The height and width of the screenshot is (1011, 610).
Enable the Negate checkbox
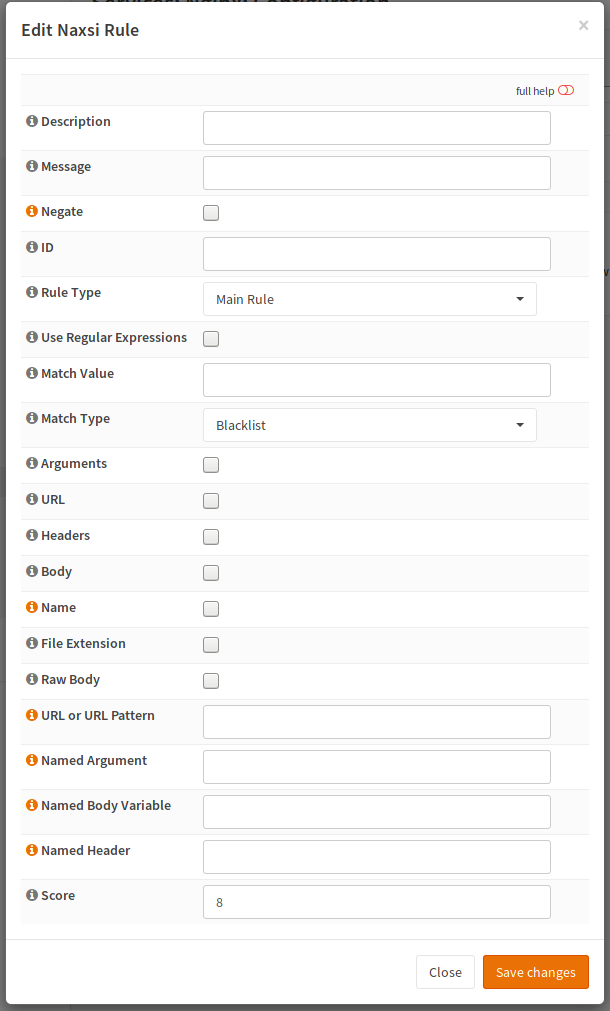pyautogui.click(x=211, y=213)
